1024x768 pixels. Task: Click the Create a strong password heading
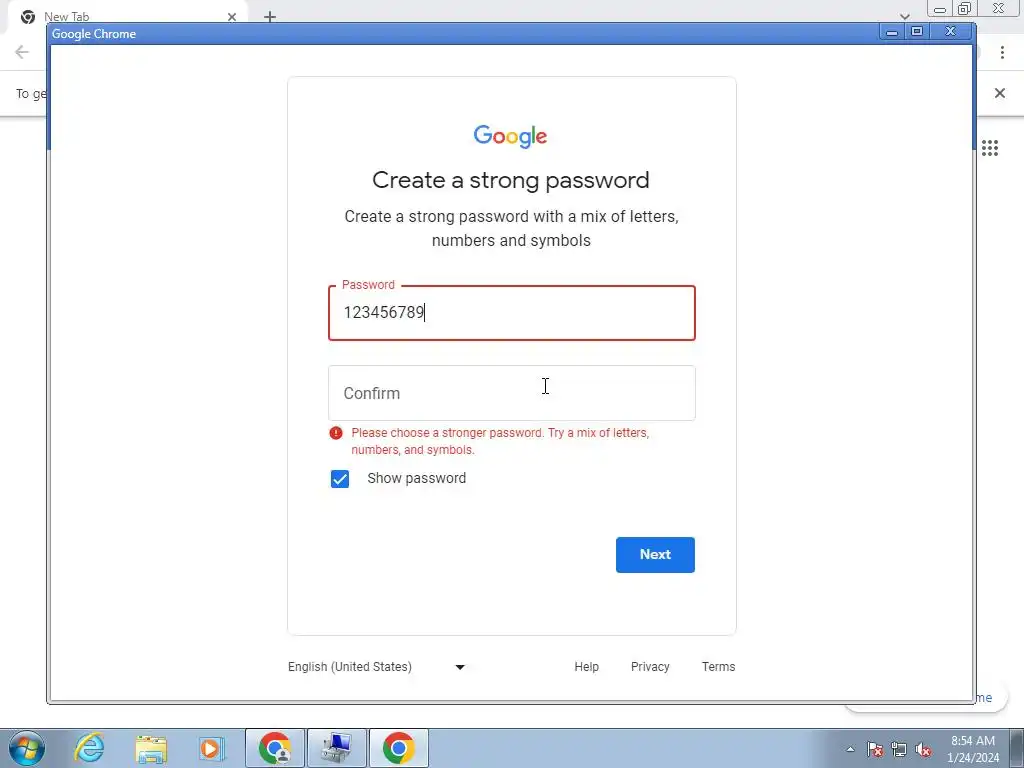point(511,180)
